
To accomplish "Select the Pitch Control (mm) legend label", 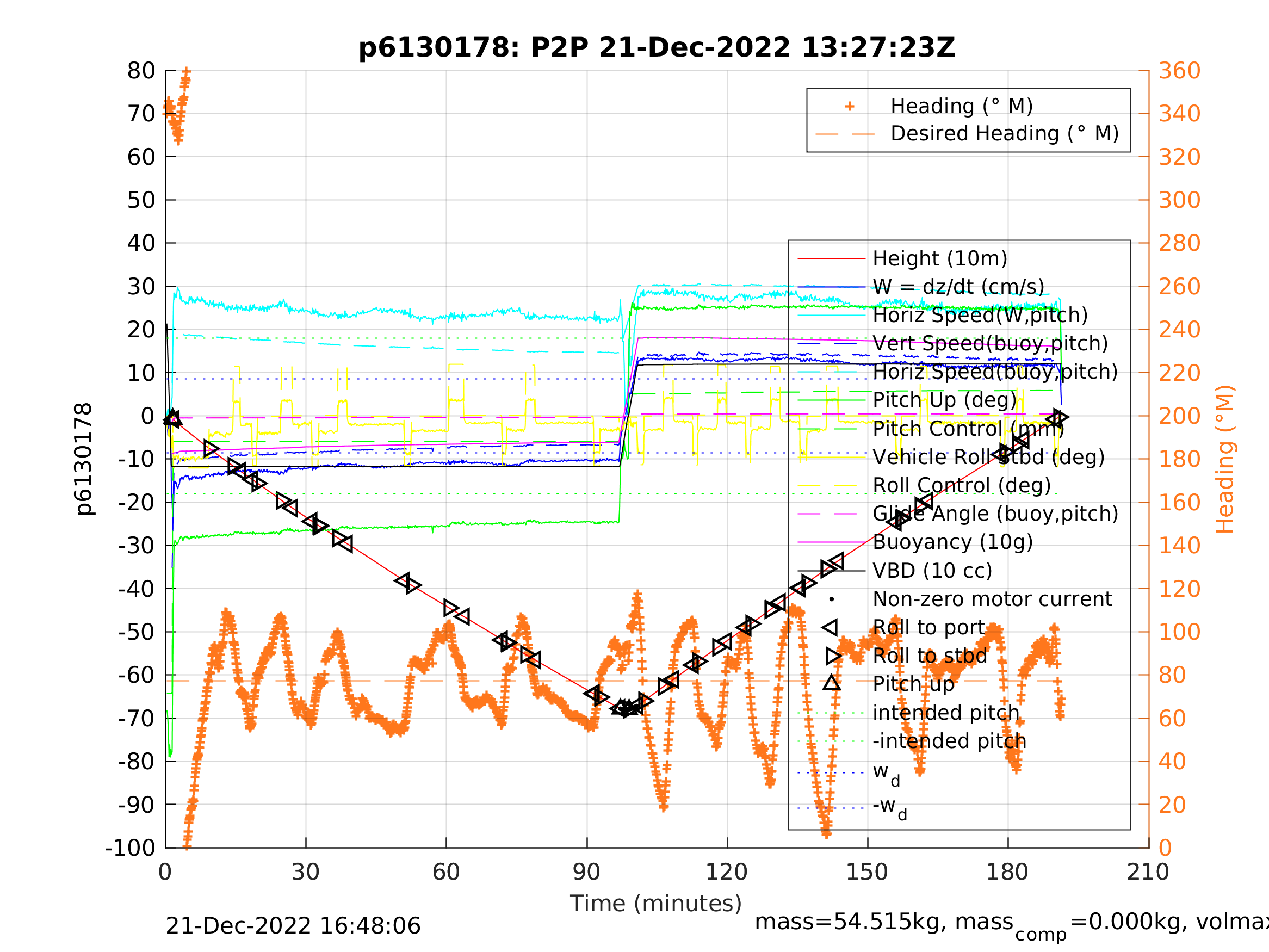I will [968, 429].
